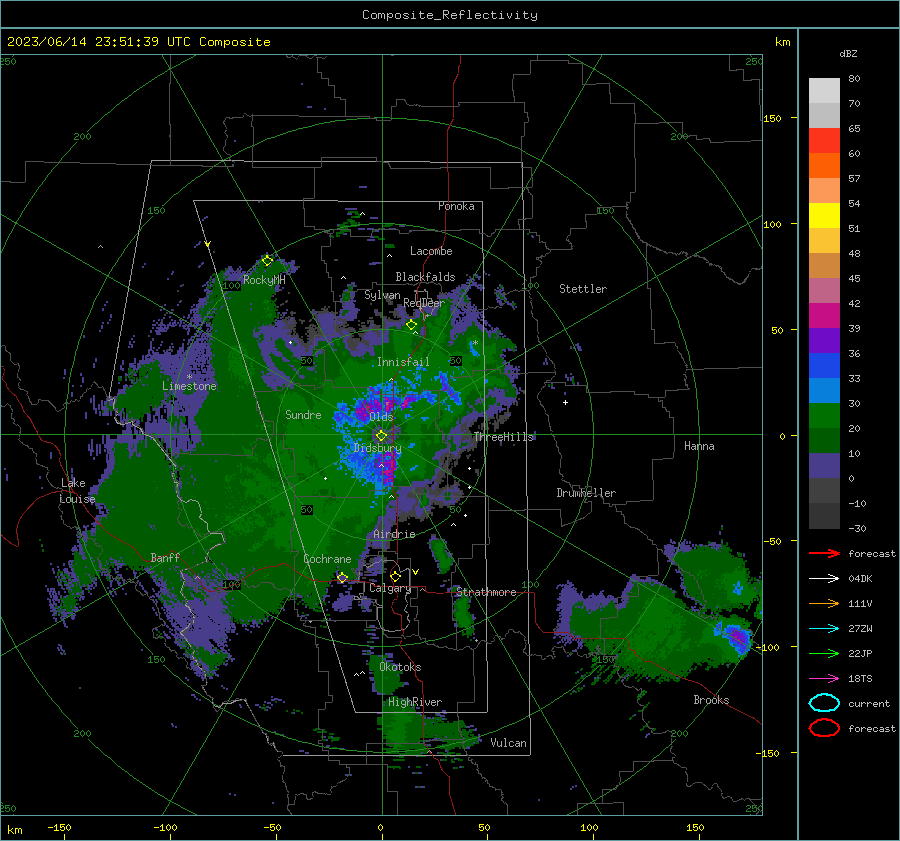Click the red forecast arrow legend icon

[x=824, y=553]
